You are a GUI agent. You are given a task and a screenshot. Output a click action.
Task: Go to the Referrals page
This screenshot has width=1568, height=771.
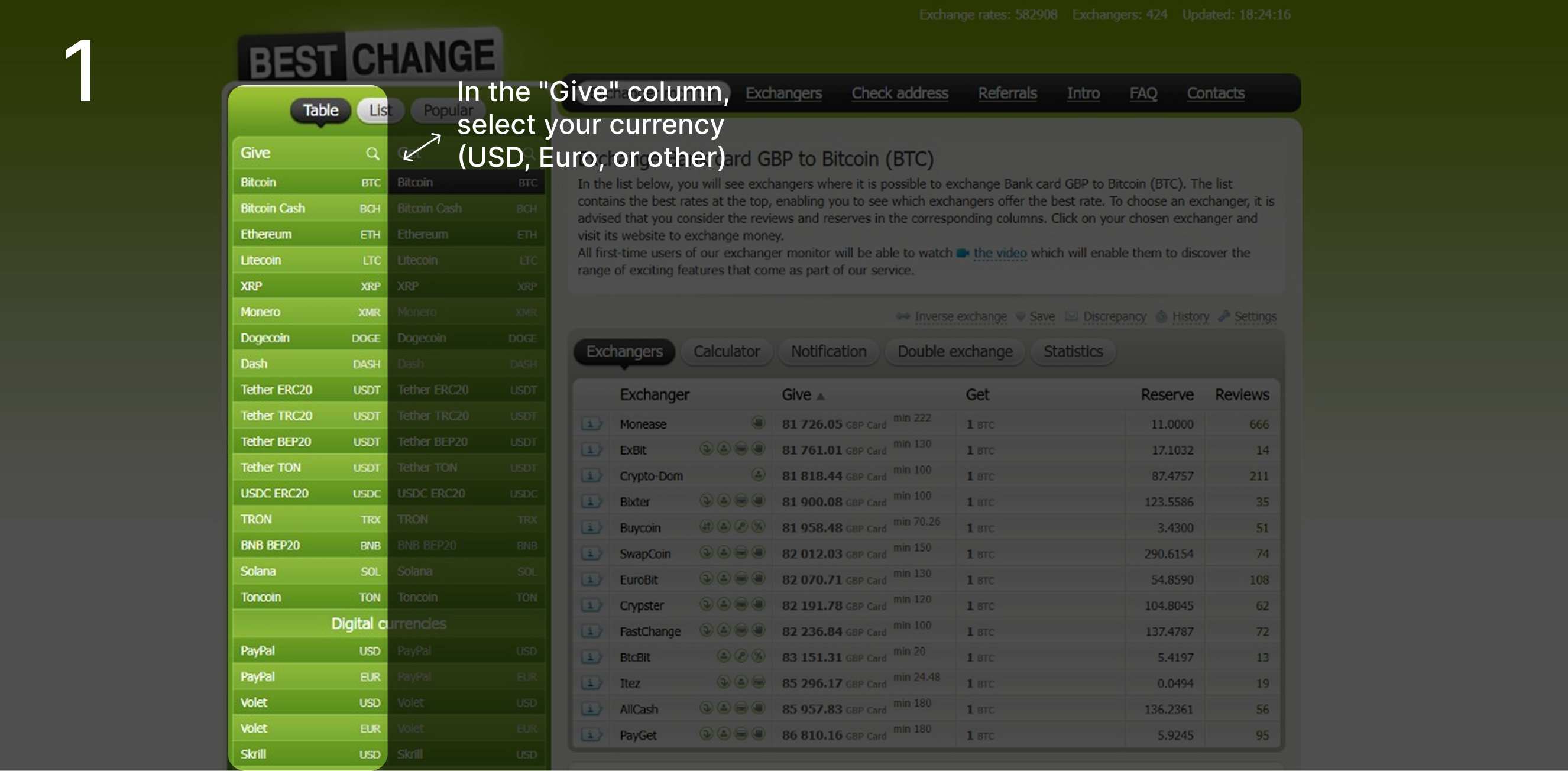[x=1007, y=93]
